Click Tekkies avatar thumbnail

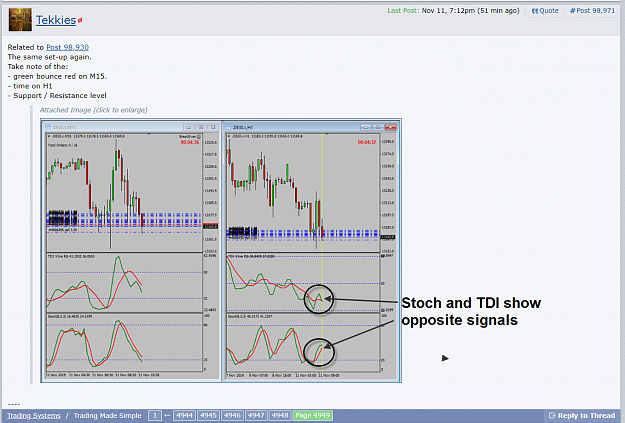click(20, 20)
